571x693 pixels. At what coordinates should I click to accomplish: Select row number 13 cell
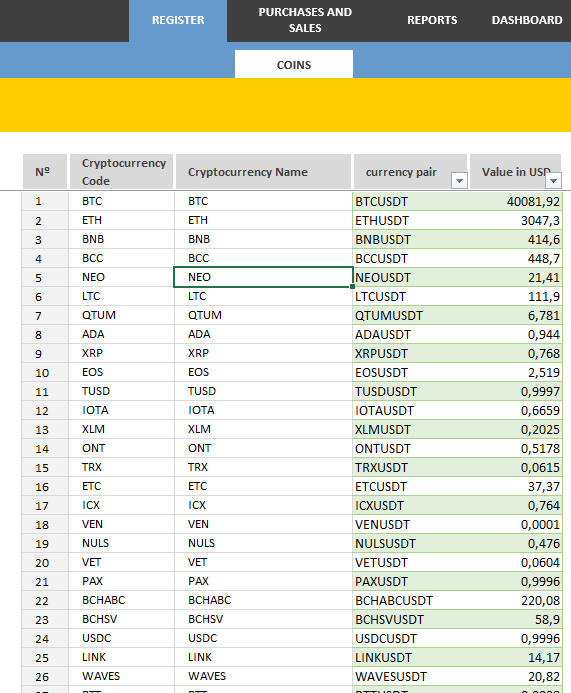click(x=45, y=430)
